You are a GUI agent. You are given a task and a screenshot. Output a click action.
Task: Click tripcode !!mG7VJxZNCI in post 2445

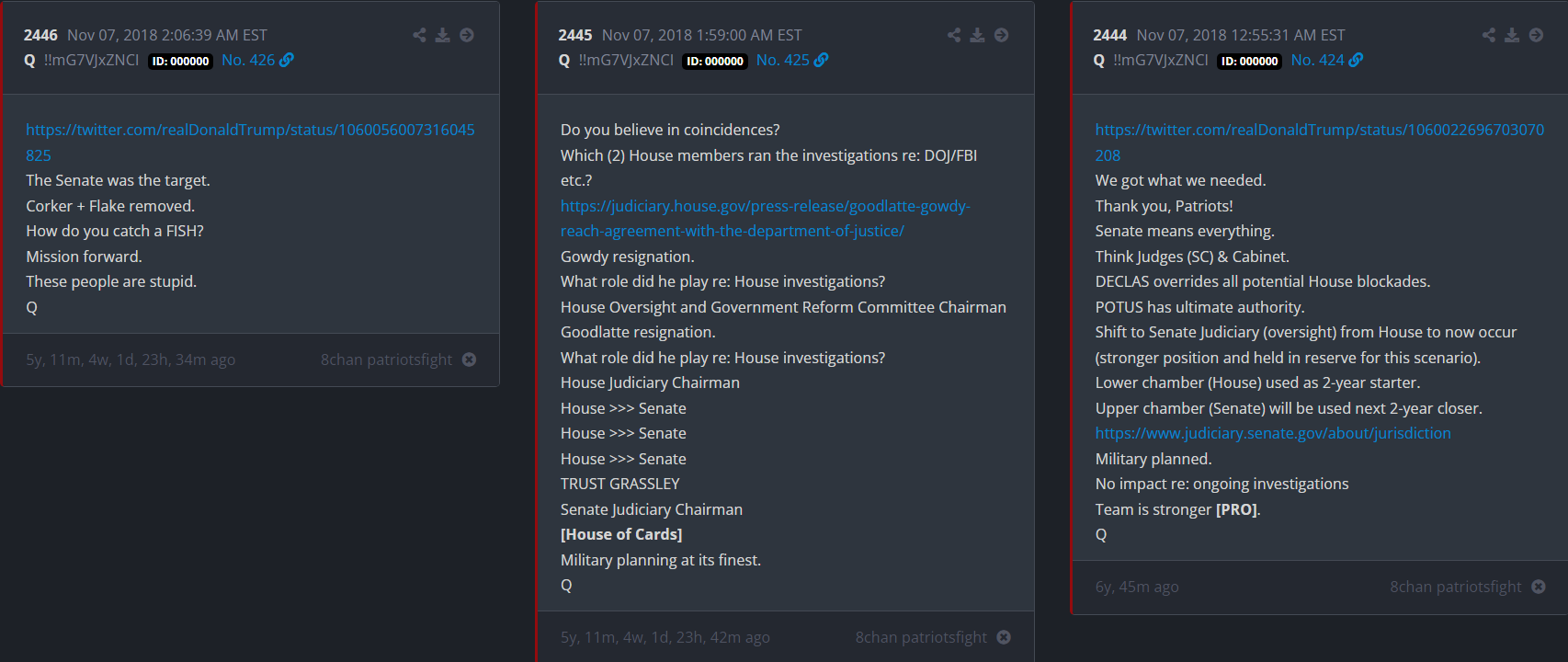coord(626,60)
